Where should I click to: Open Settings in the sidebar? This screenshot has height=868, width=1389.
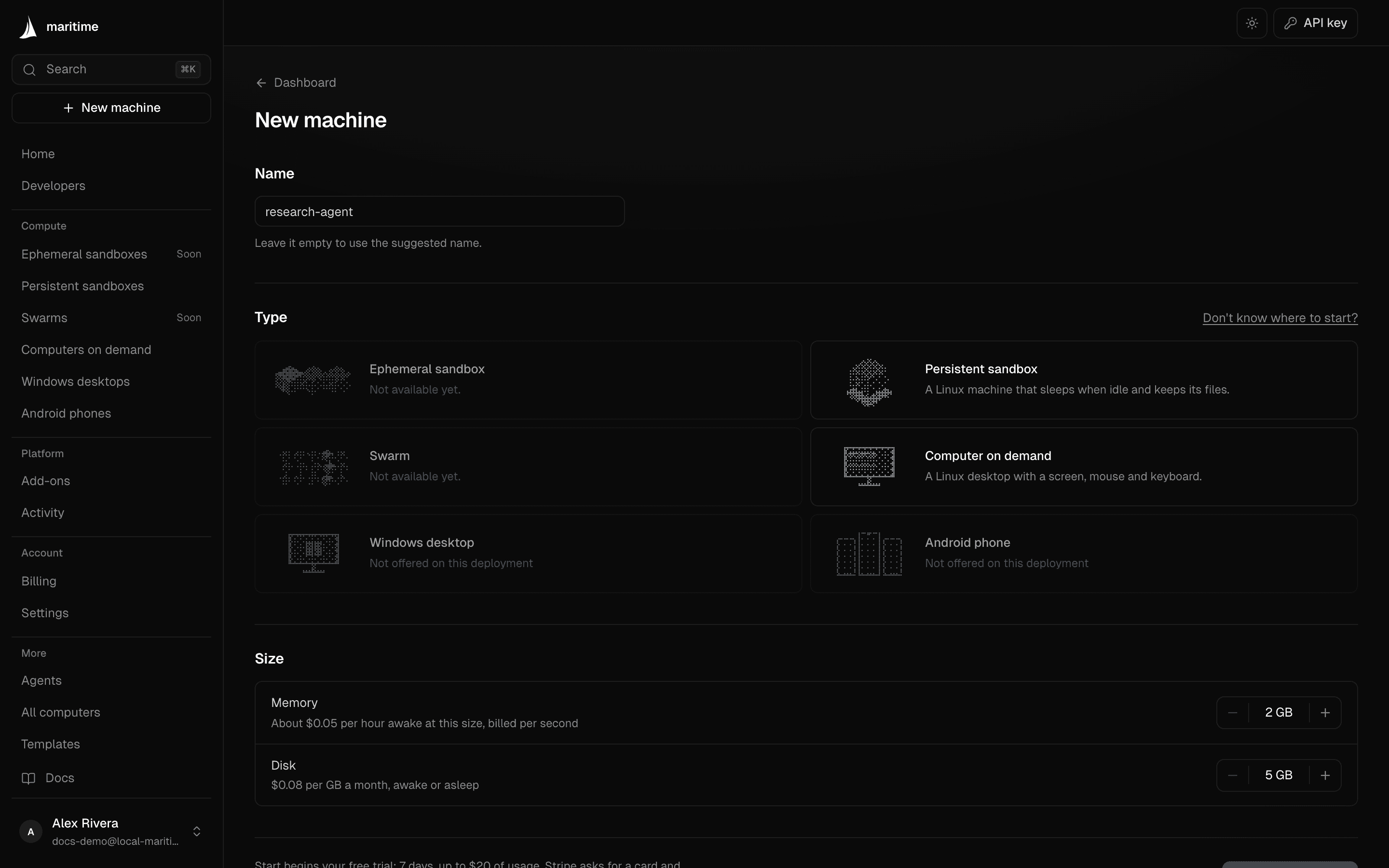pos(111,613)
